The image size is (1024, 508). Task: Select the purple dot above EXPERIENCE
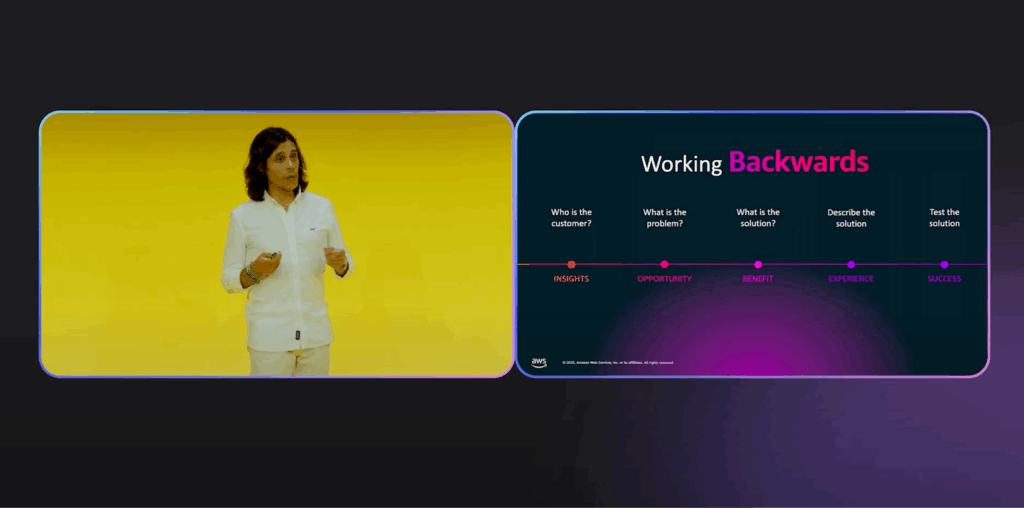(x=851, y=264)
